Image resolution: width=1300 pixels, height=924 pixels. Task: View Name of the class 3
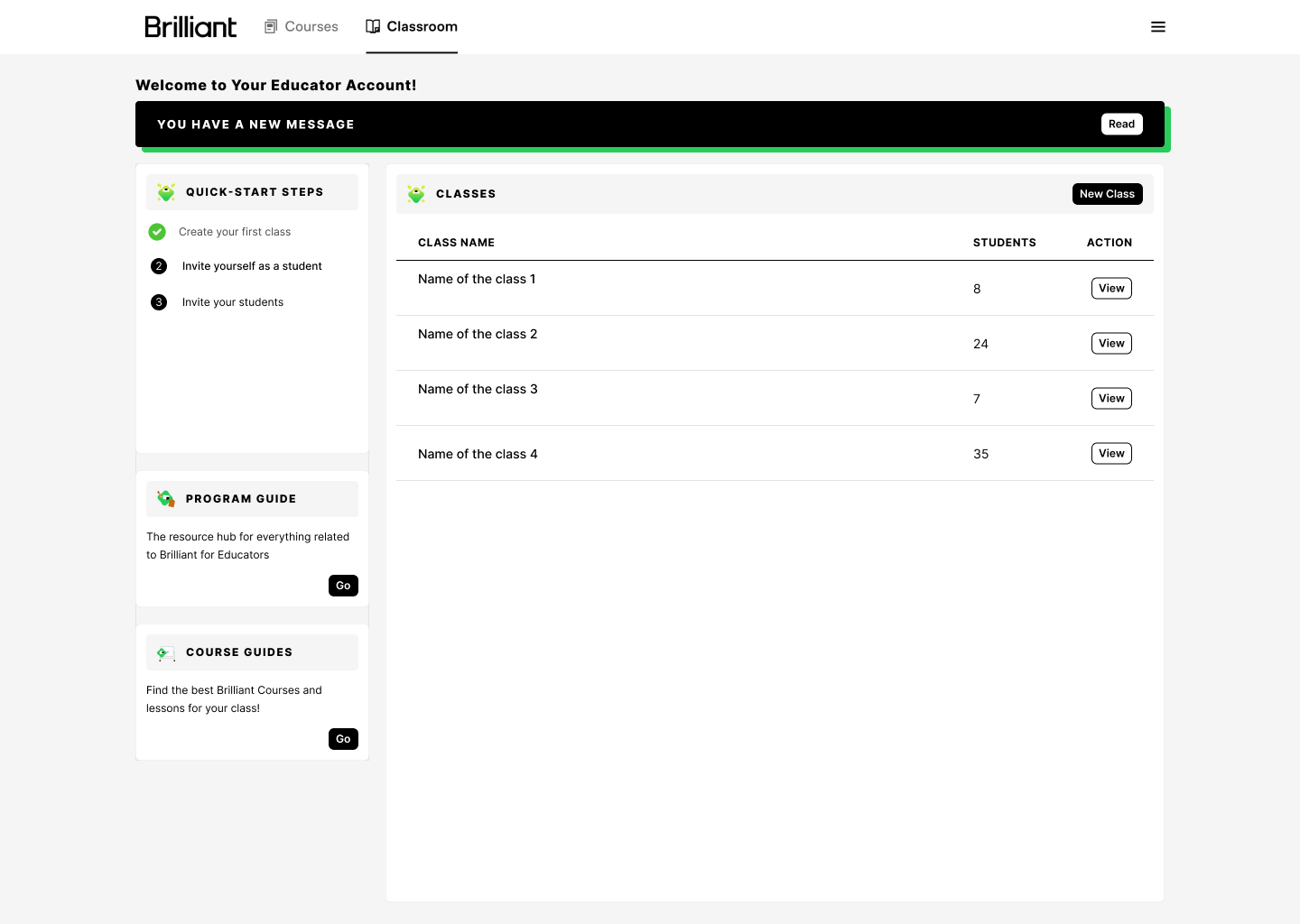[1111, 399]
